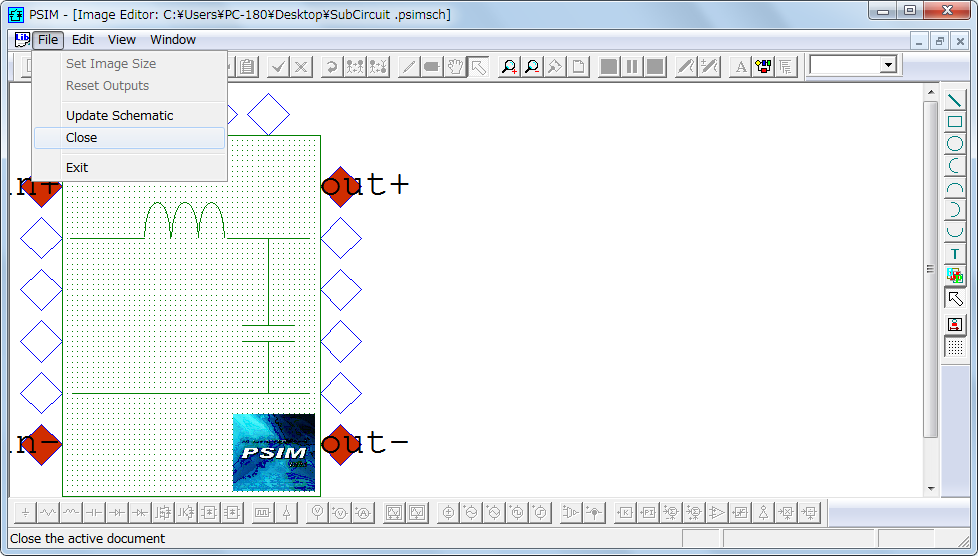Click the zoom out magnifier icon
Screen dimensions: 978x556
pos(532,66)
